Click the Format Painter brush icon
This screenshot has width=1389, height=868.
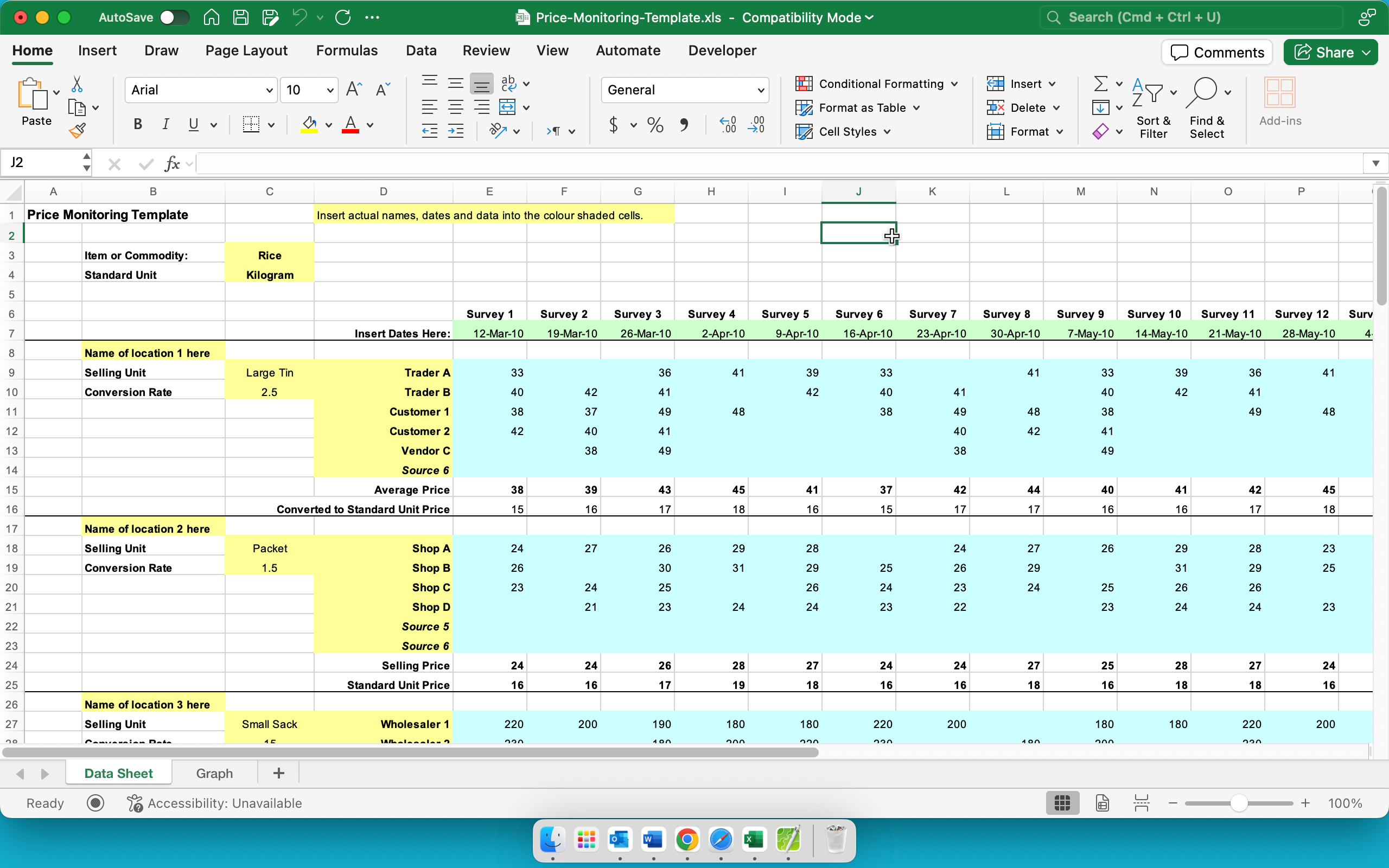[x=78, y=131]
